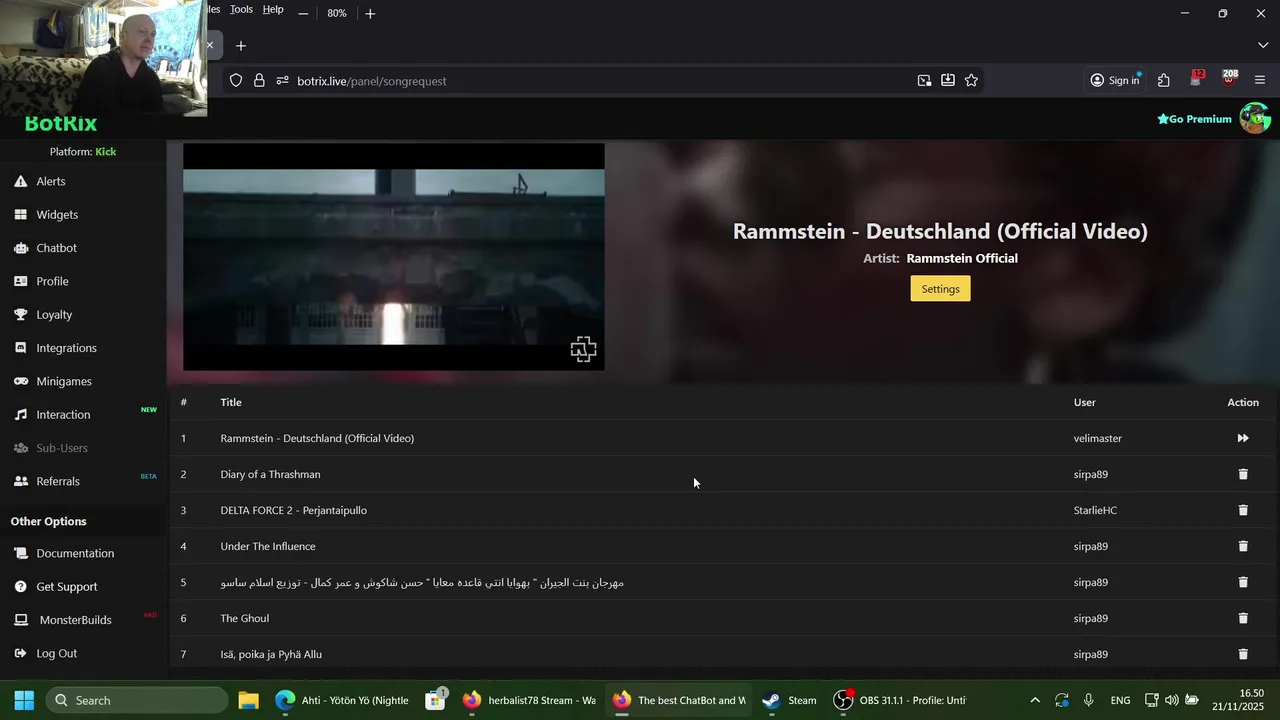The width and height of the screenshot is (1280, 720).
Task: Click the user StarlieHC in row 3
Action: (x=1095, y=510)
